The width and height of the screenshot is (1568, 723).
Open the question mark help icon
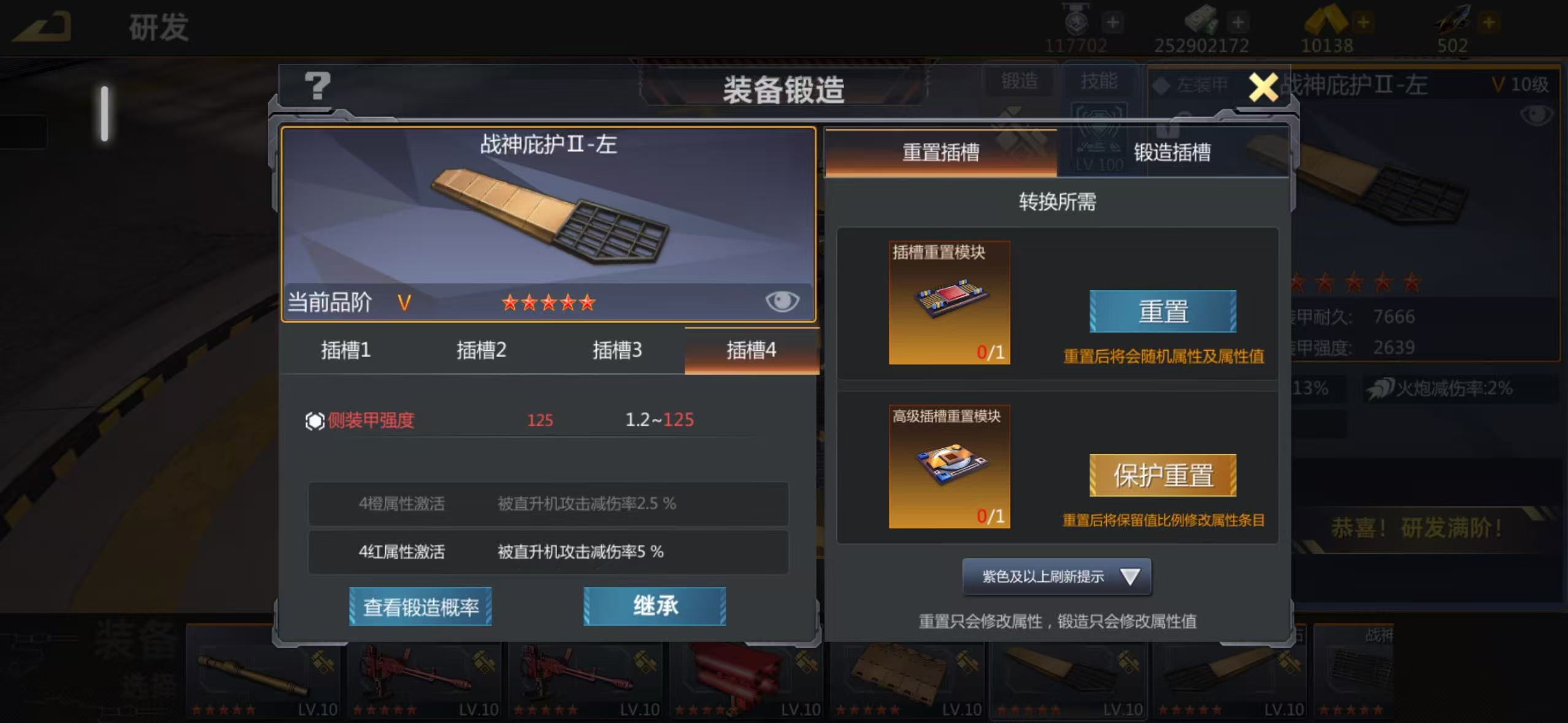317,86
